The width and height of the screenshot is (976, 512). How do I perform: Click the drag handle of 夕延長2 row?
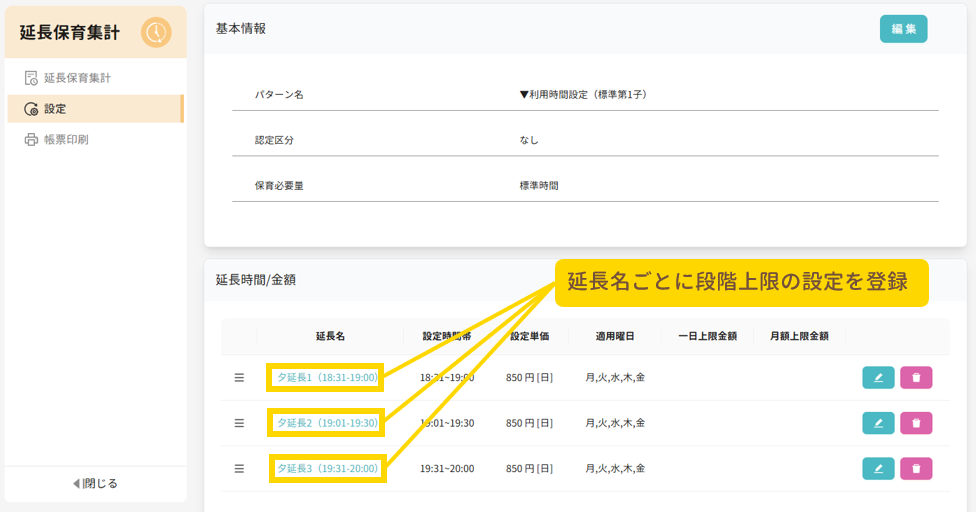(239, 423)
